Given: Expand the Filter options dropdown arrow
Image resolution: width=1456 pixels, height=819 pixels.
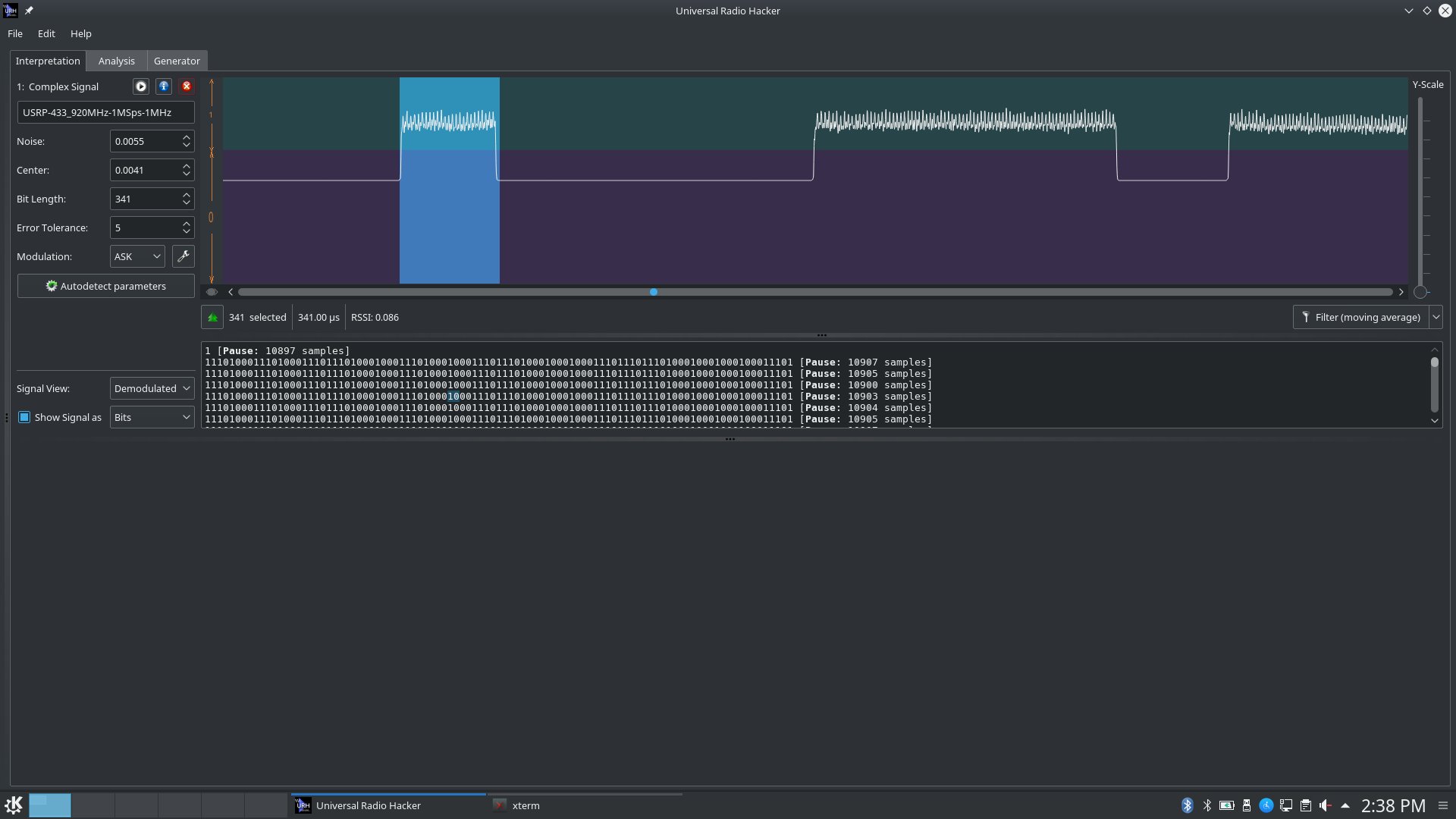Looking at the screenshot, I should (1436, 317).
